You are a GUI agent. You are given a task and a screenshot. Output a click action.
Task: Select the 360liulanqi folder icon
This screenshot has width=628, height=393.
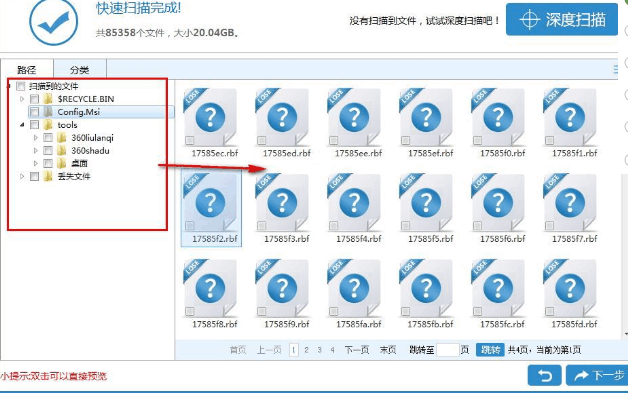(61, 138)
